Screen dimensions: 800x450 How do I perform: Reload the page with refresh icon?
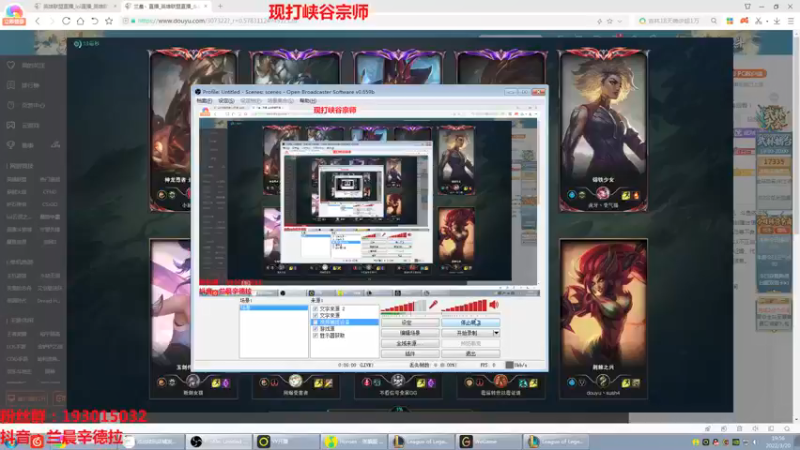coord(66,21)
